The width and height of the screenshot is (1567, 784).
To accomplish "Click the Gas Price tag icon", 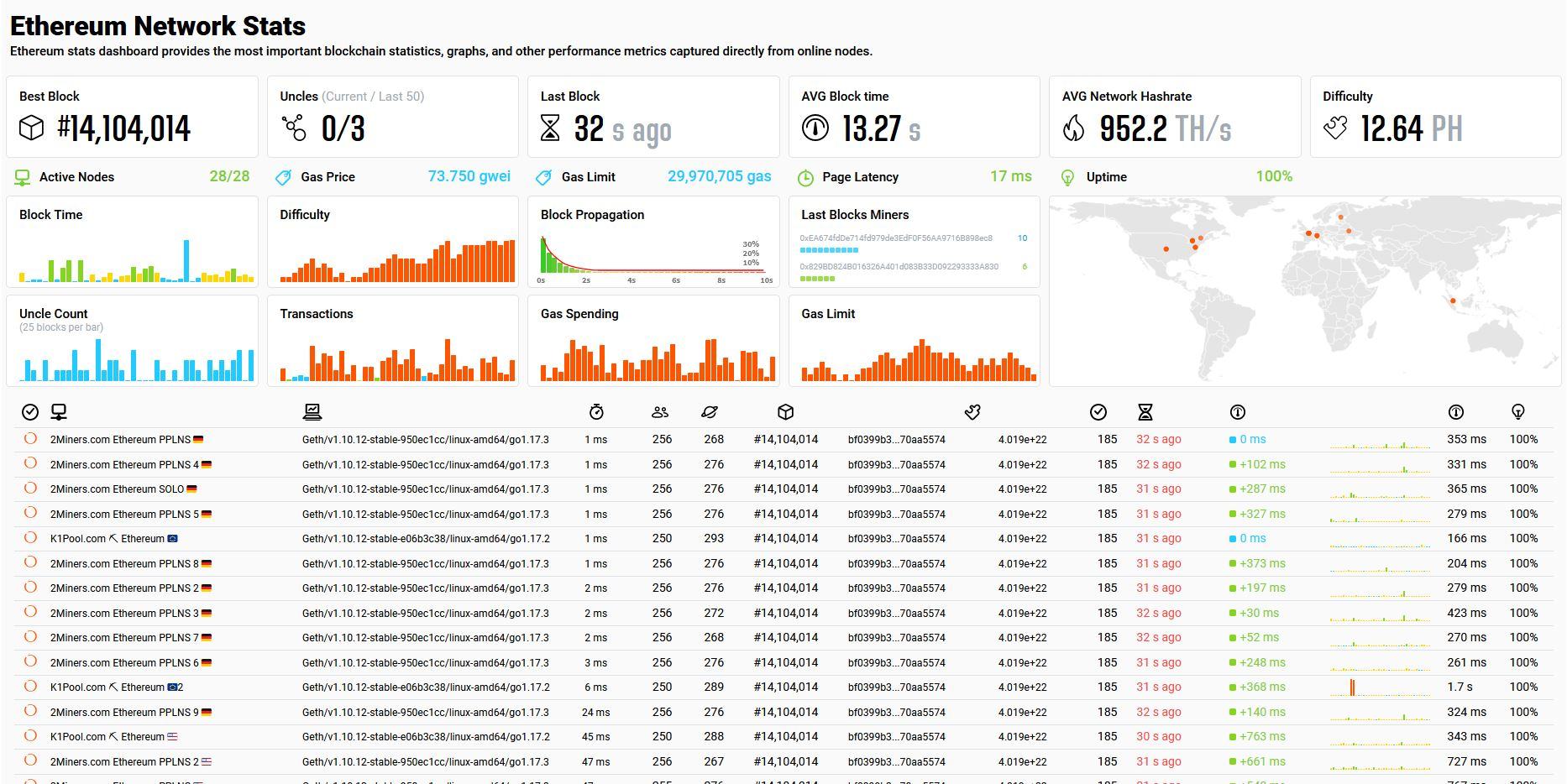I will coord(284,178).
